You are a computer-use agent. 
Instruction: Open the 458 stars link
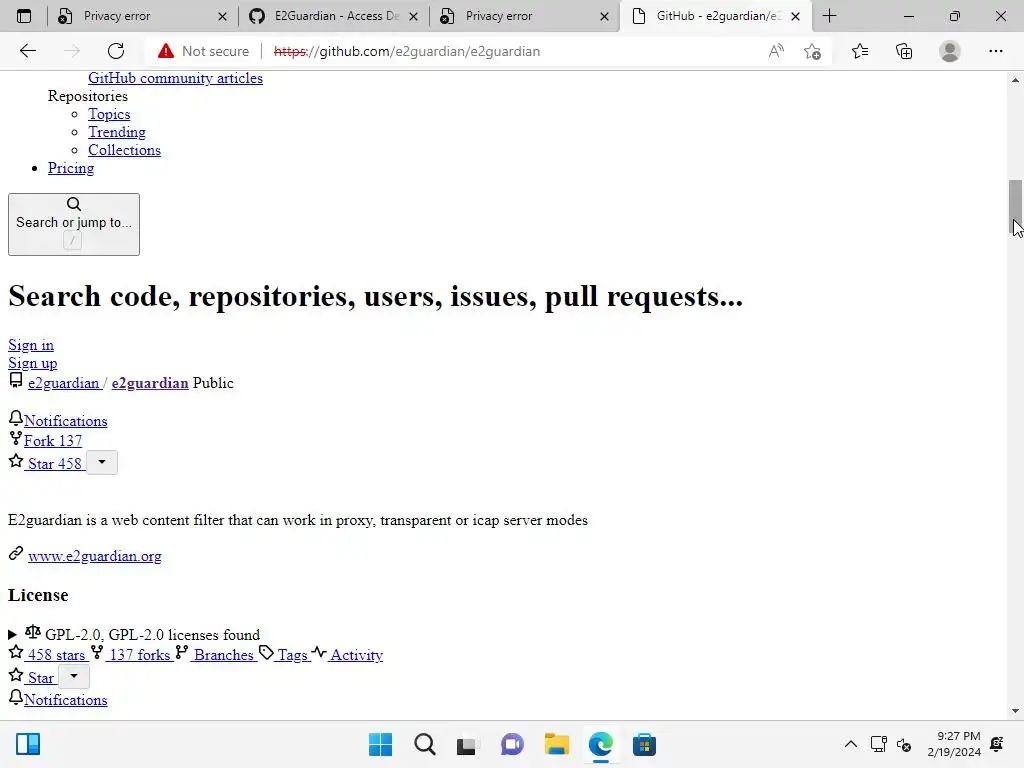tap(56, 655)
